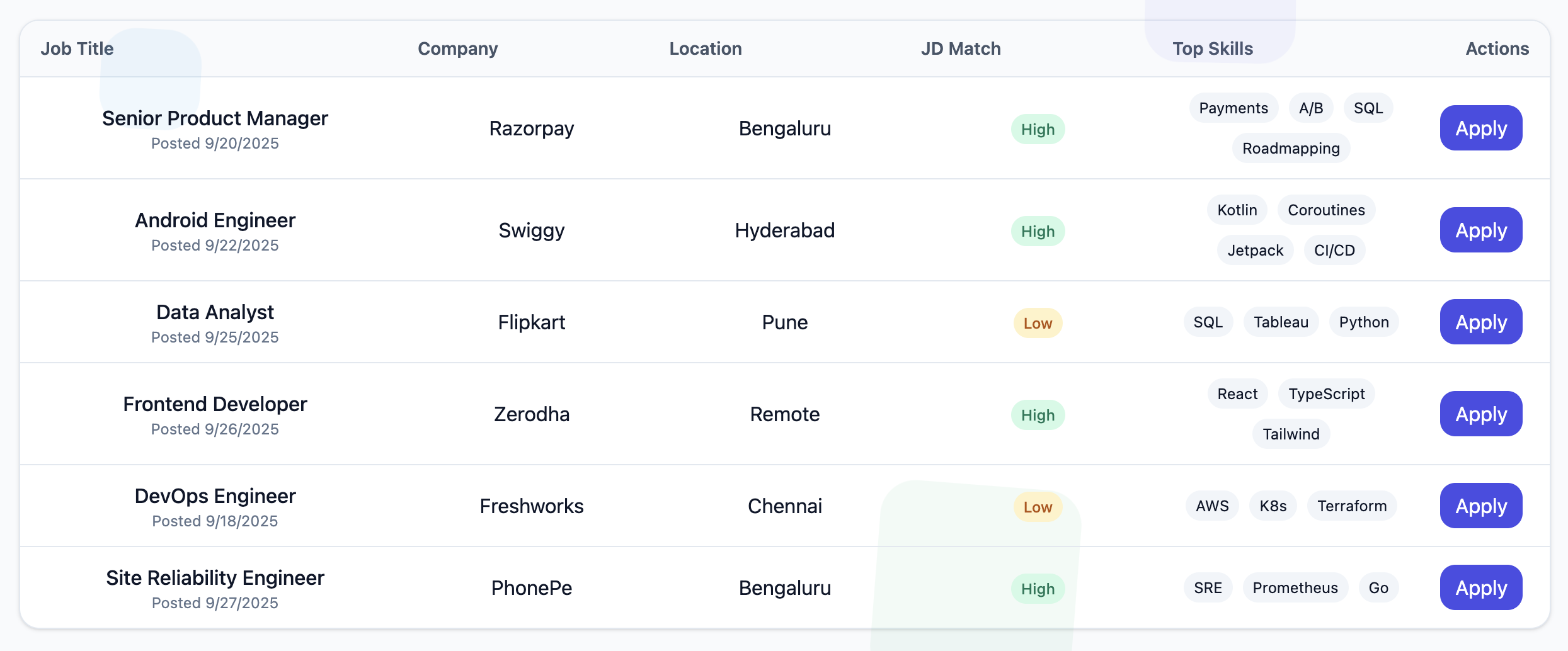Apply to the Frontend Developer role at Zerodha
Viewport: 1568px width, 651px height.
(1480, 414)
